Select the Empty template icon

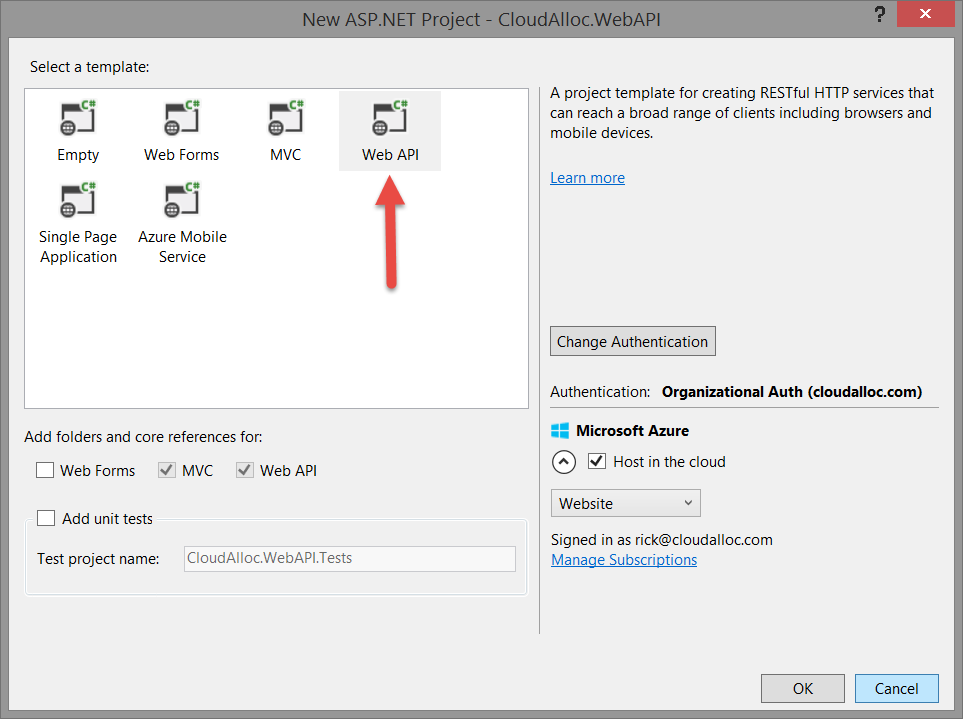pos(78,120)
